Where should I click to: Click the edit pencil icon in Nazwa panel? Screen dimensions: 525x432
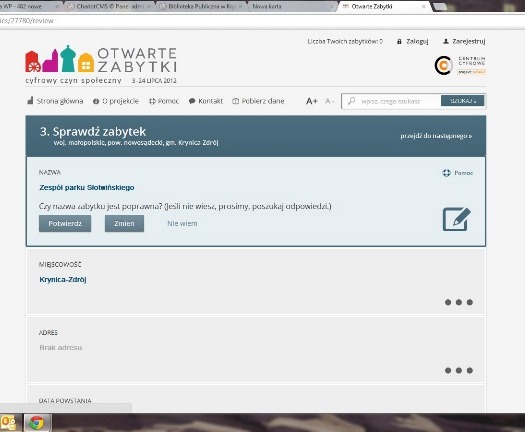point(457,219)
